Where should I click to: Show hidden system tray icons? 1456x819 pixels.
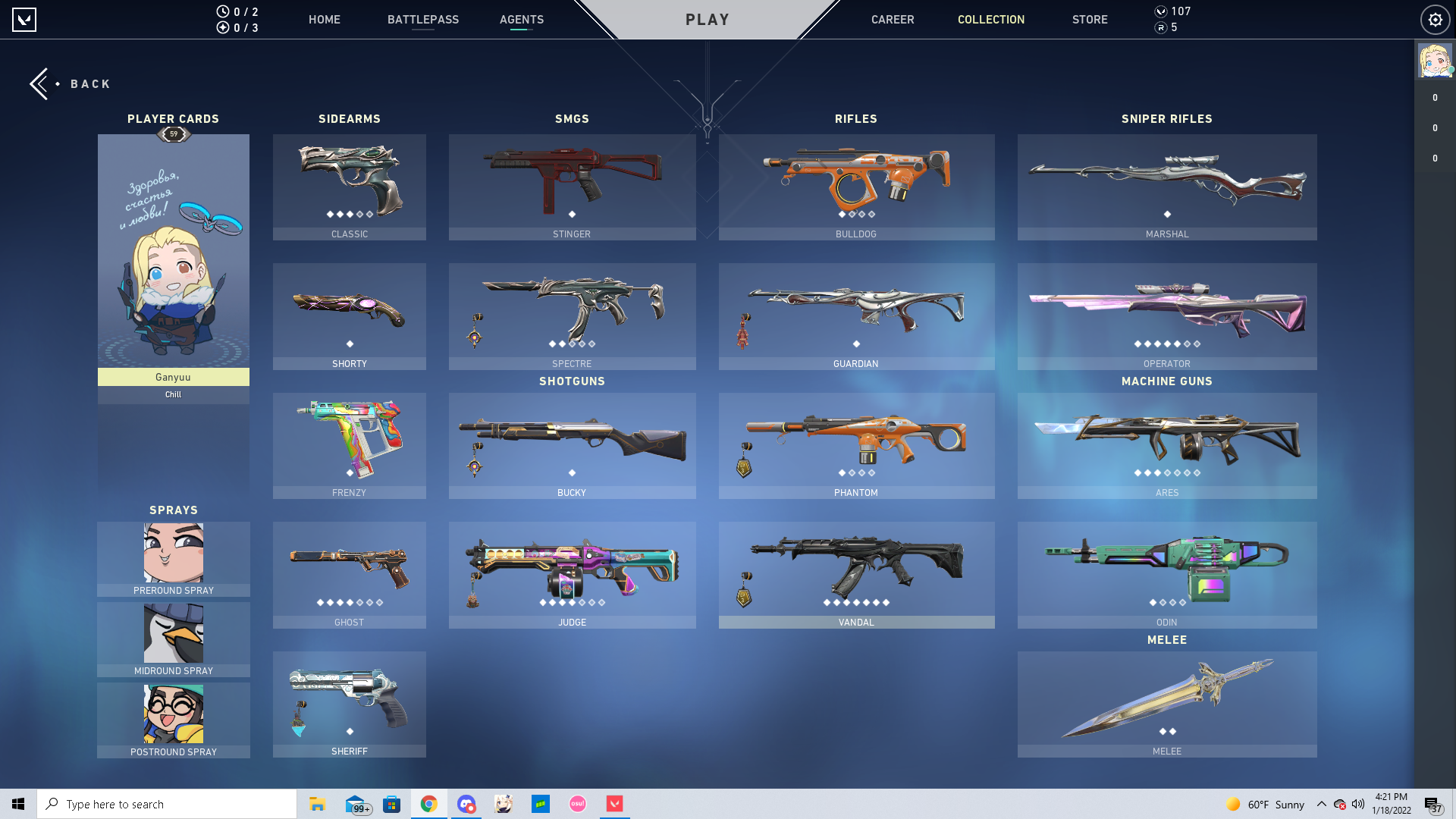[1322, 804]
